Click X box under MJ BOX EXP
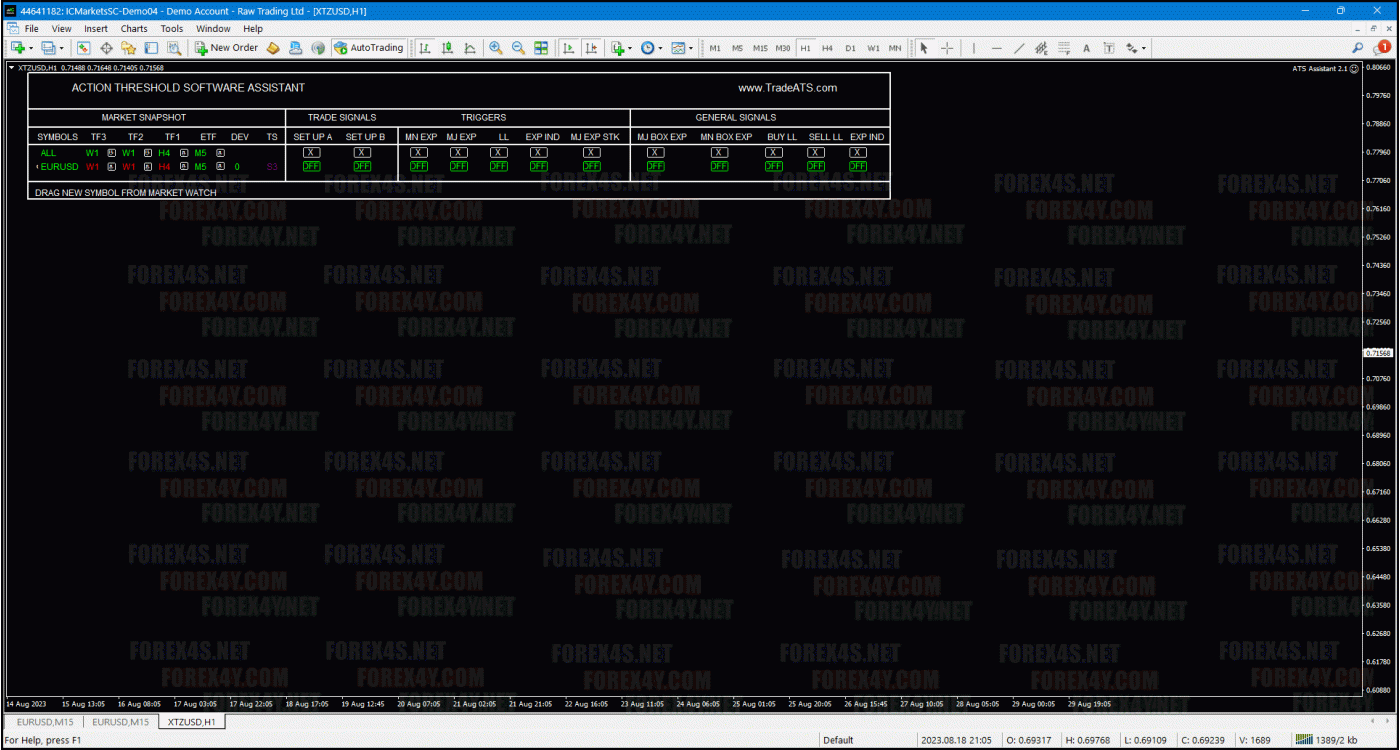1400x750 pixels. coord(655,153)
